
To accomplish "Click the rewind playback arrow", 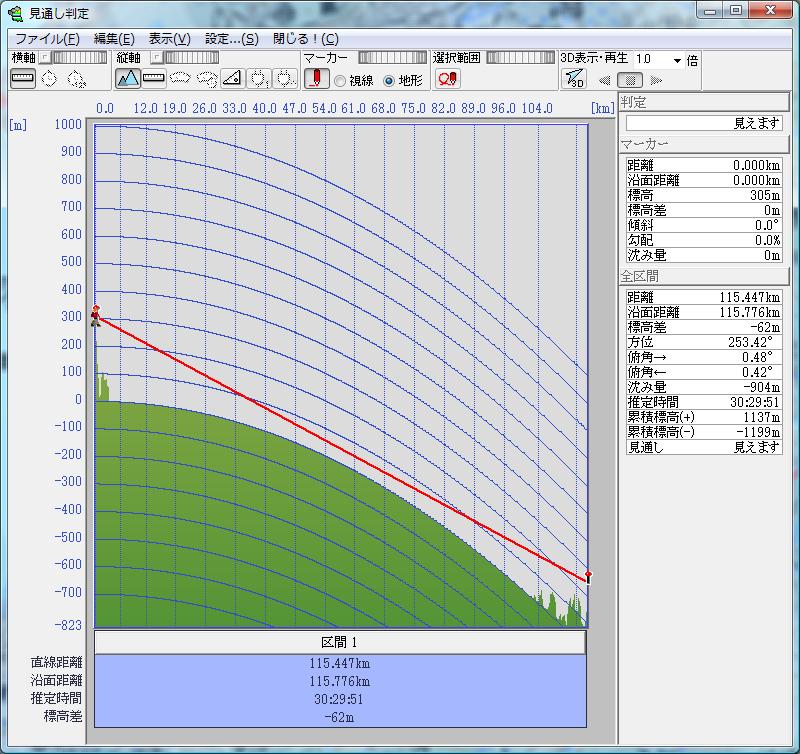I will (604, 80).
